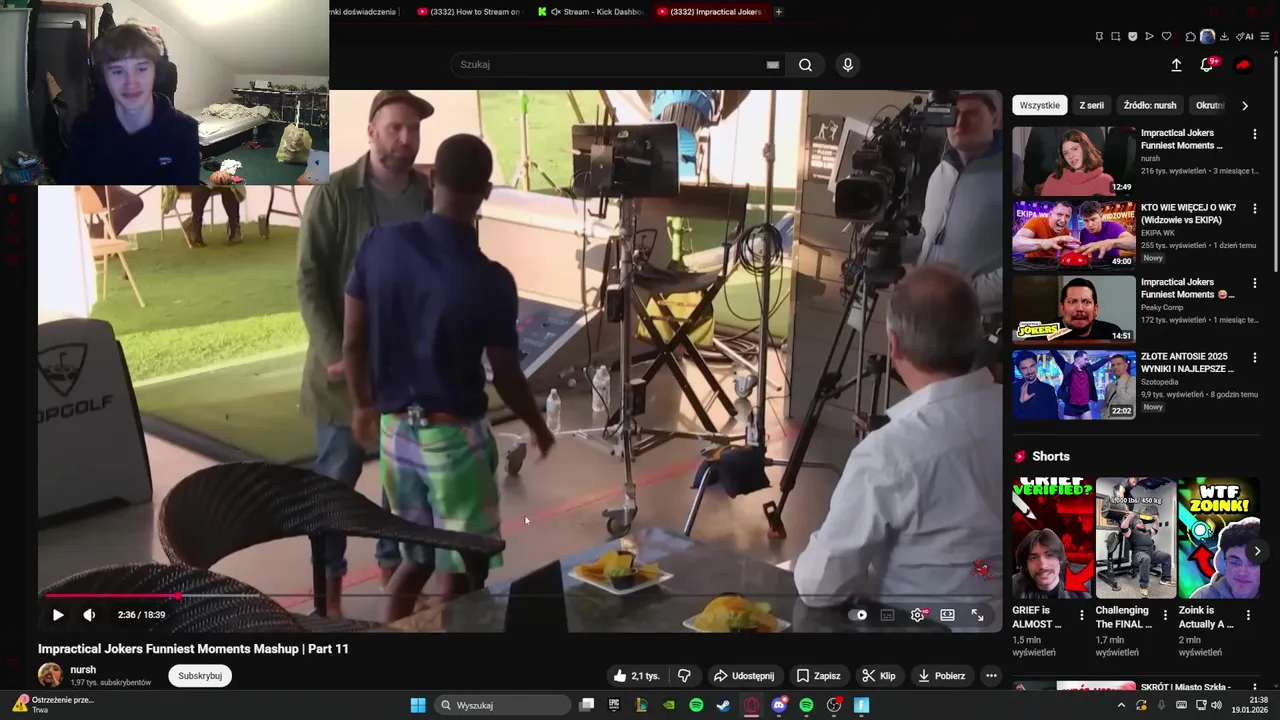Screen dimensions: 1280x720
Task: Enter fullscreen mode in the player
Action: click(x=978, y=615)
